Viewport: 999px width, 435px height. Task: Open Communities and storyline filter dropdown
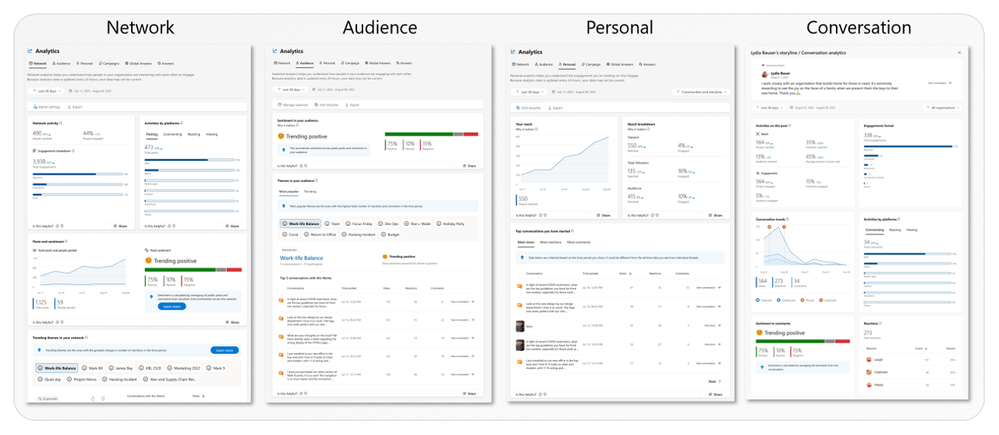pyautogui.click(x=701, y=92)
